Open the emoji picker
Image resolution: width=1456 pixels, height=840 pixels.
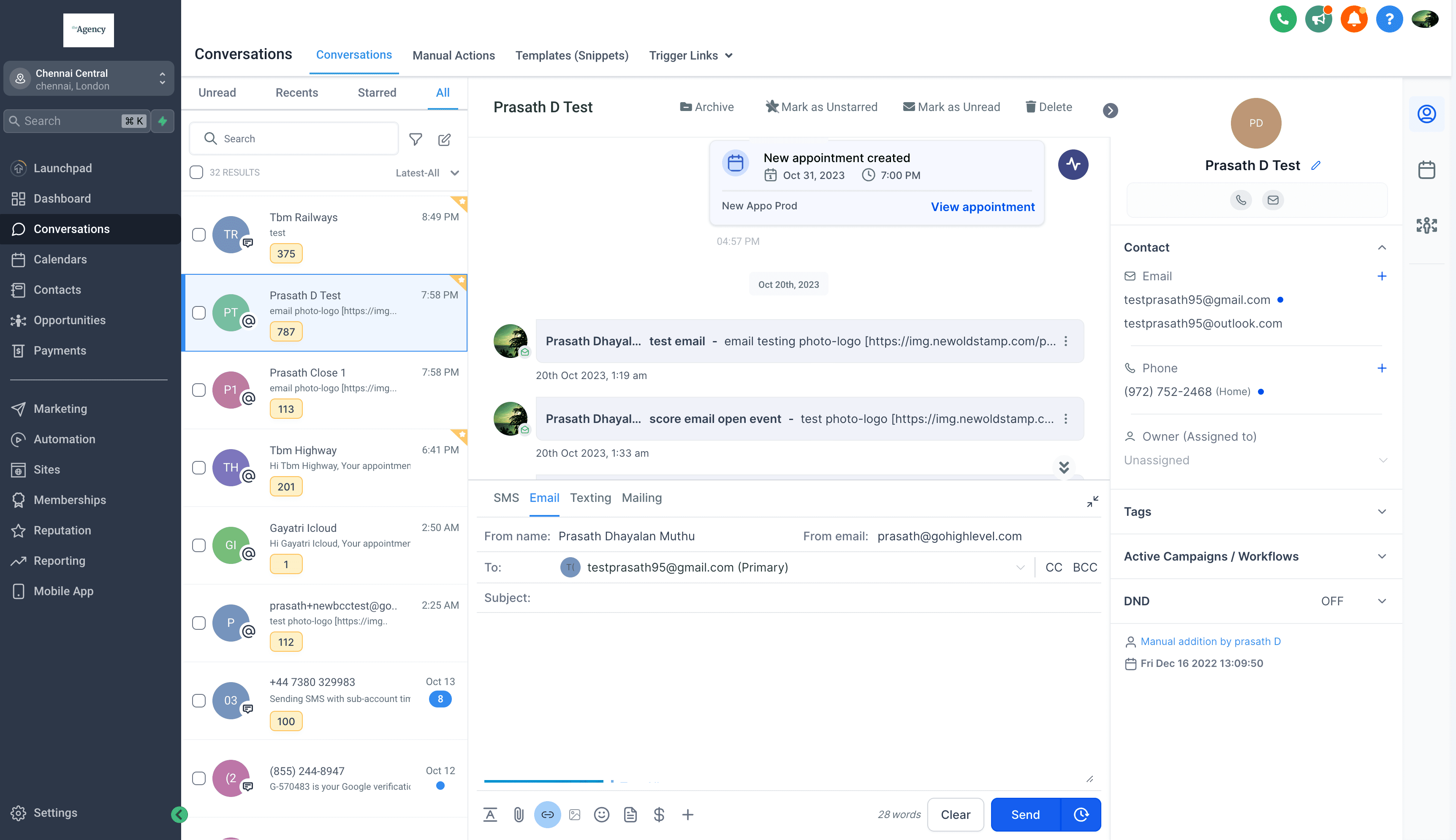[601, 815]
